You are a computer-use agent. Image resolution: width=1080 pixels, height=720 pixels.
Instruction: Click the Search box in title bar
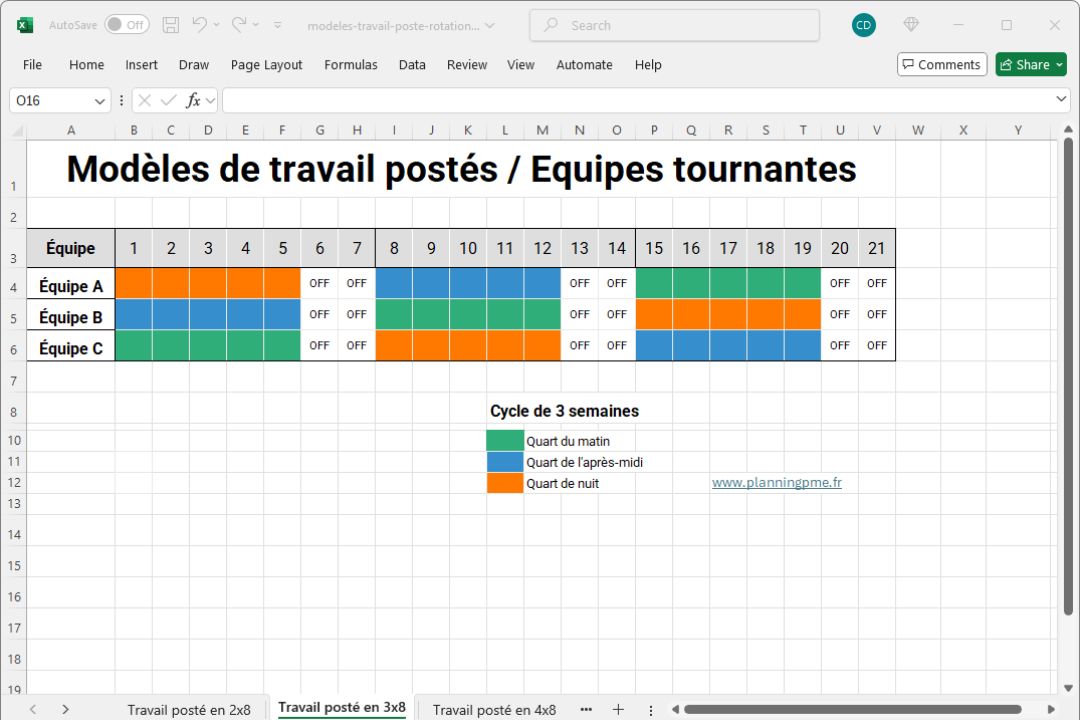674,25
